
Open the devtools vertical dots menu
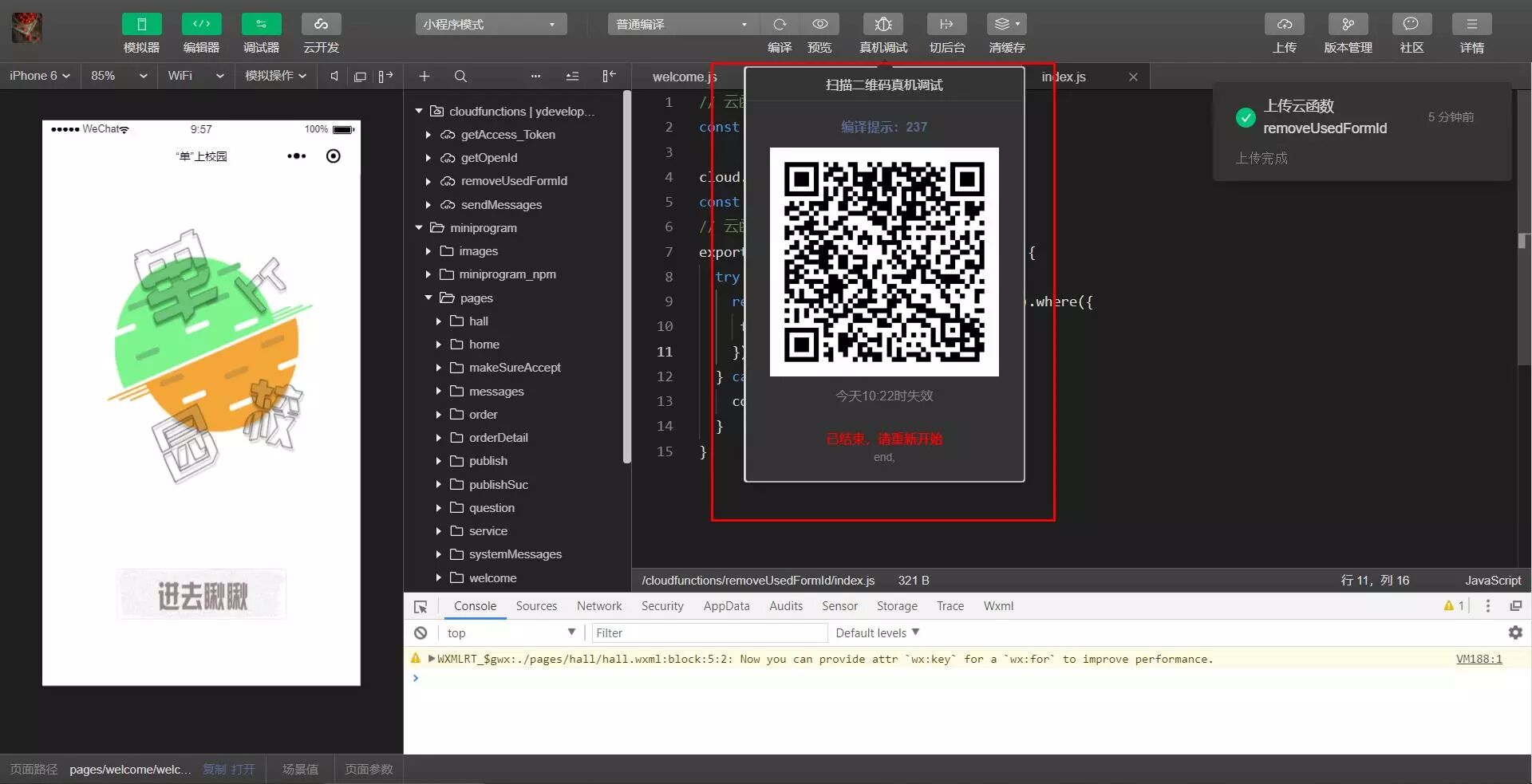(1488, 606)
